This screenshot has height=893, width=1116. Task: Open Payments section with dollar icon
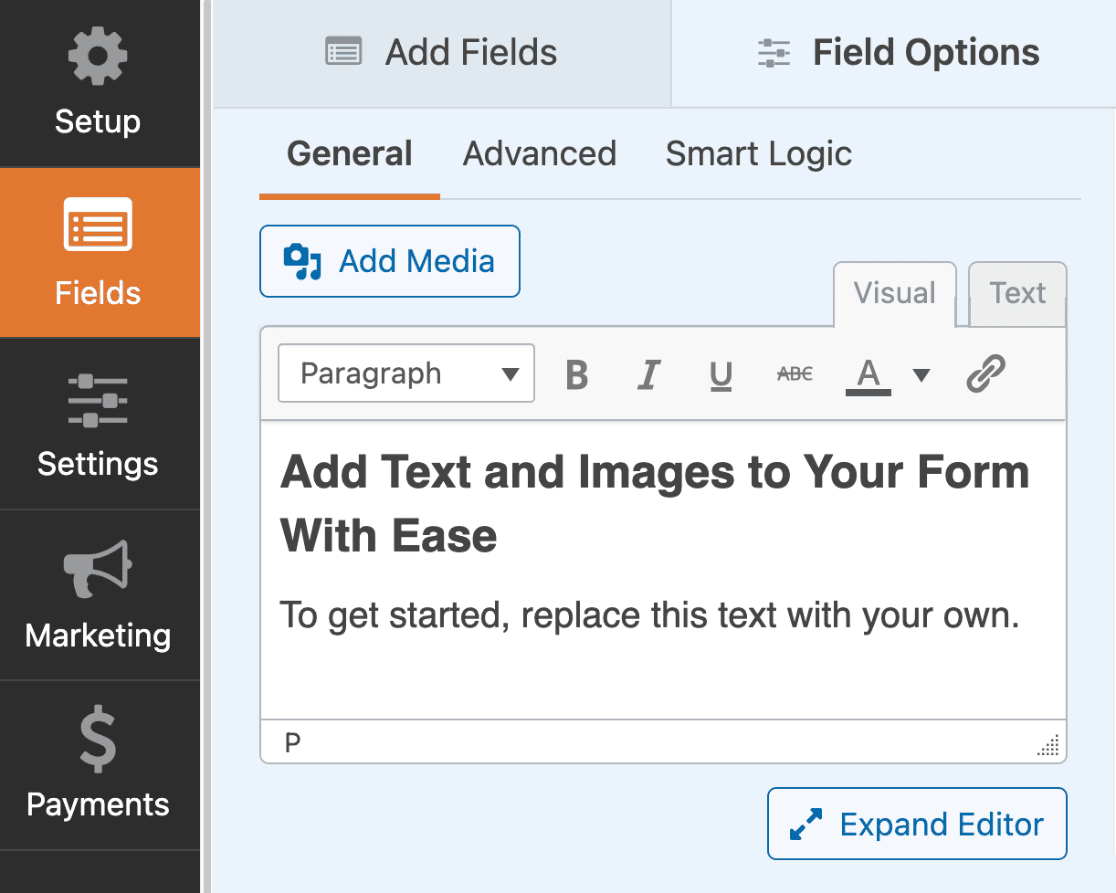(x=98, y=766)
